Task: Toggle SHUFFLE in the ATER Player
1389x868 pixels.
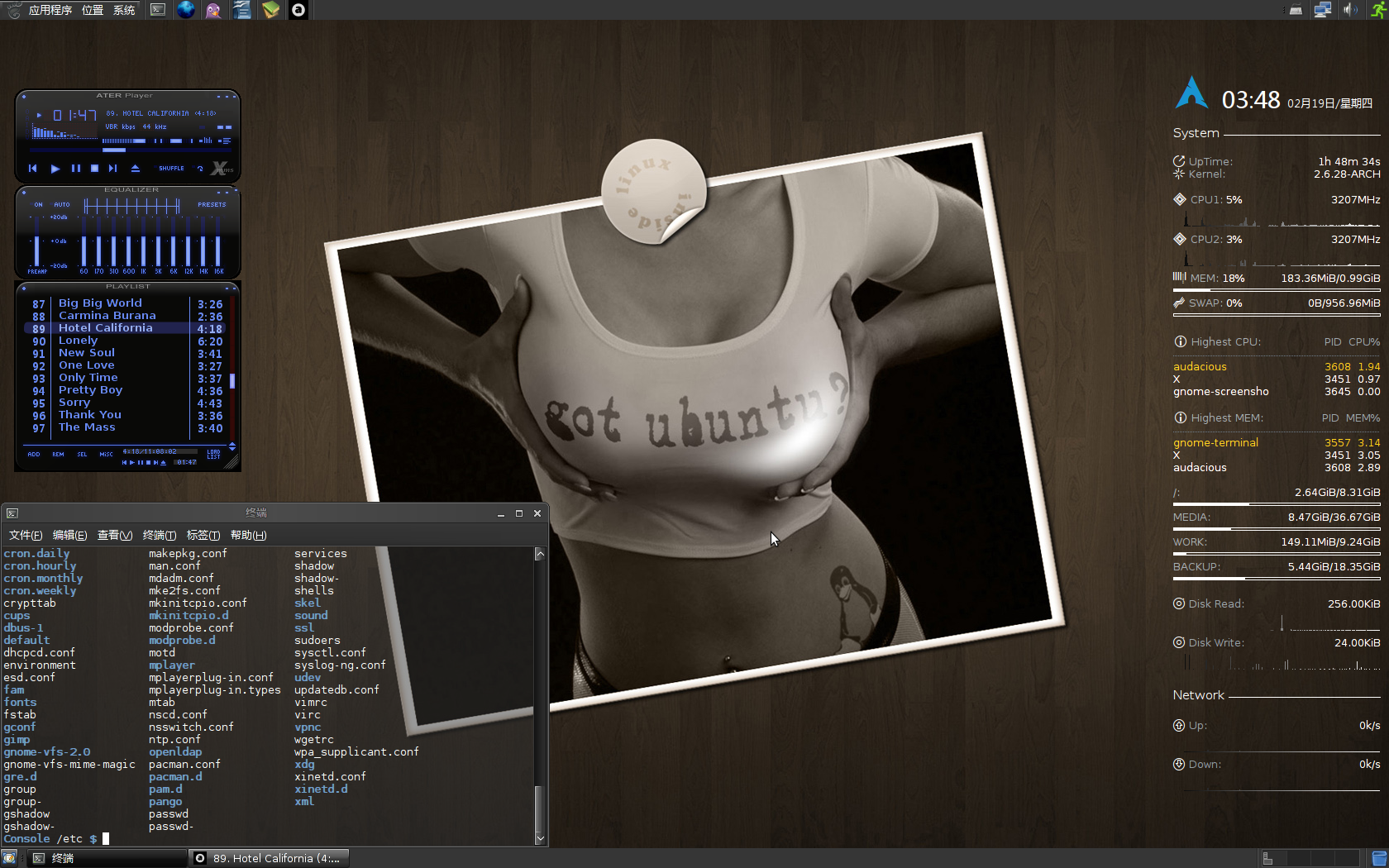Action: tap(171, 169)
